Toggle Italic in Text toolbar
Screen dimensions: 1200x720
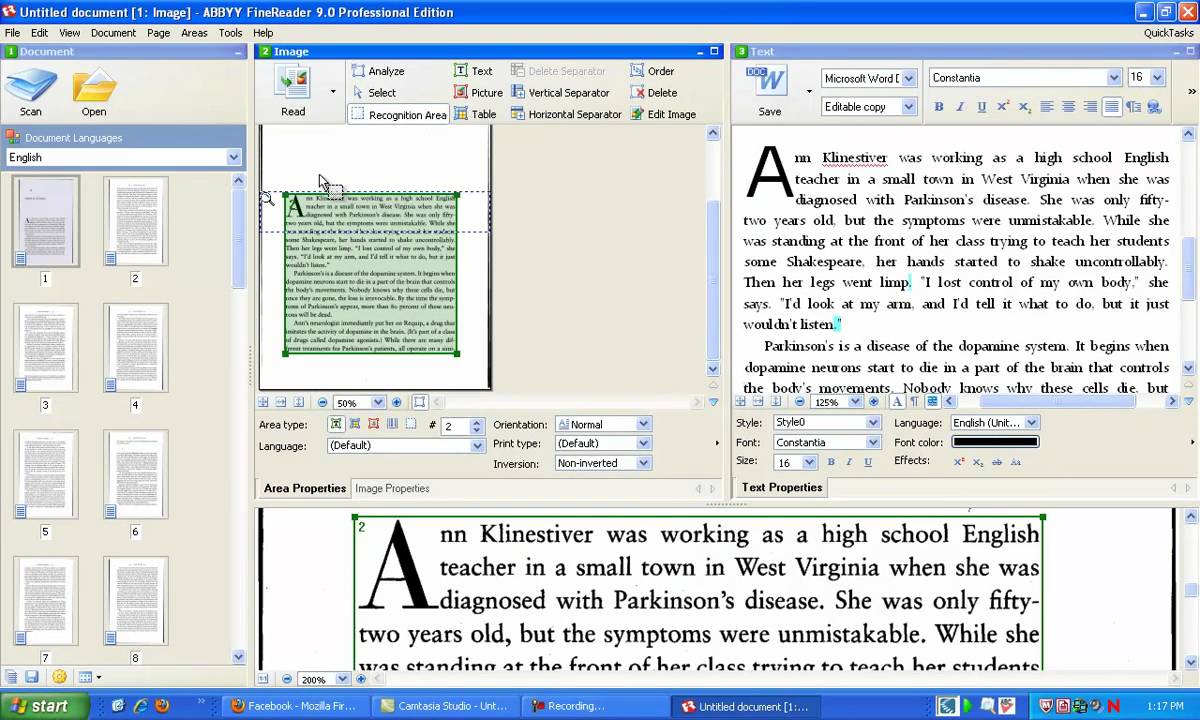tap(960, 107)
